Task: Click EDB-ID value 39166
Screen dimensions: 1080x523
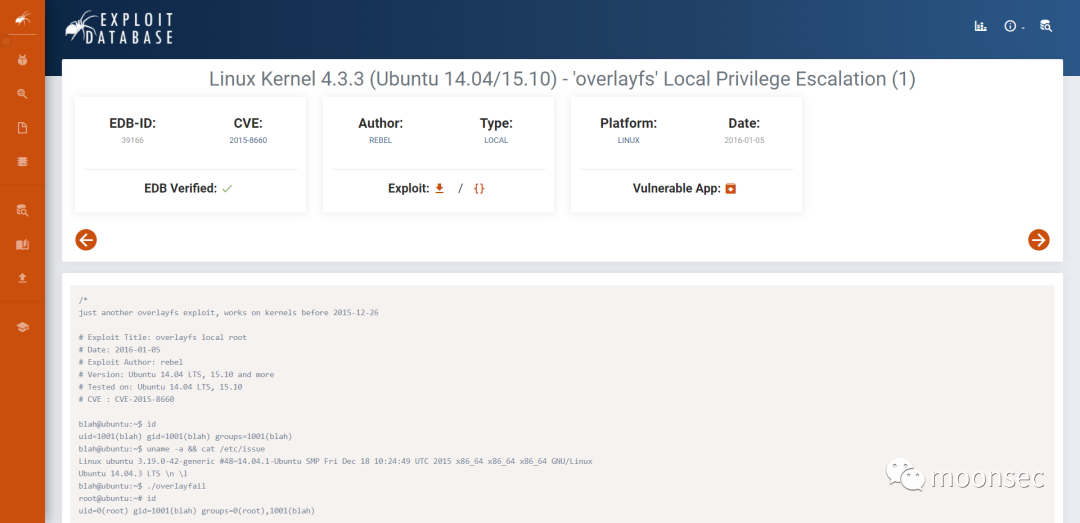Action: [x=132, y=140]
